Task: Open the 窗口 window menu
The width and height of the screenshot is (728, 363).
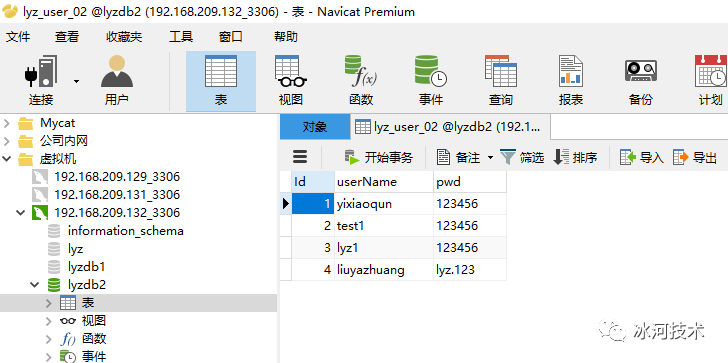Action: pyautogui.click(x=231, y=37)
